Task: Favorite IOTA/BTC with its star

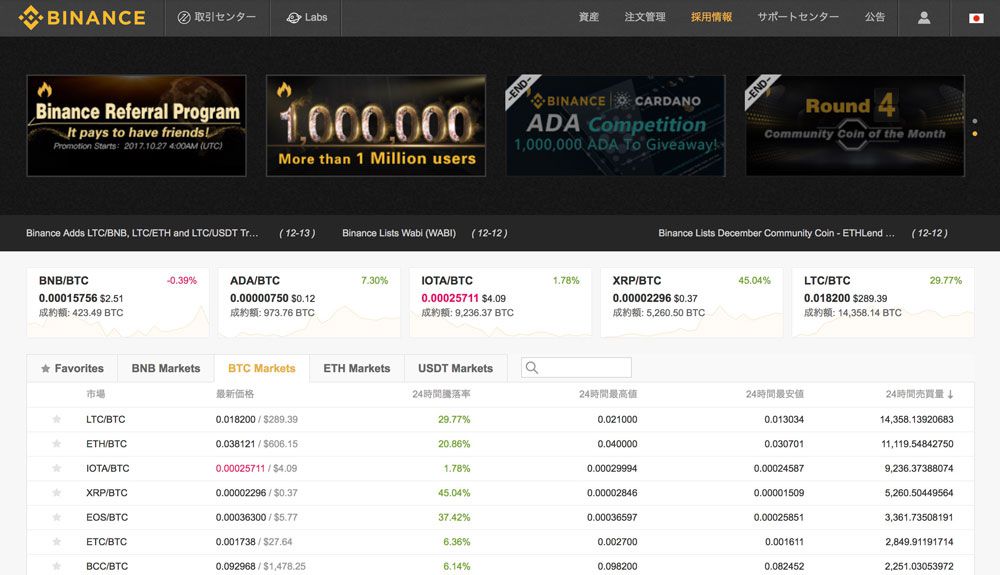Action: click(x=57, y=468)
